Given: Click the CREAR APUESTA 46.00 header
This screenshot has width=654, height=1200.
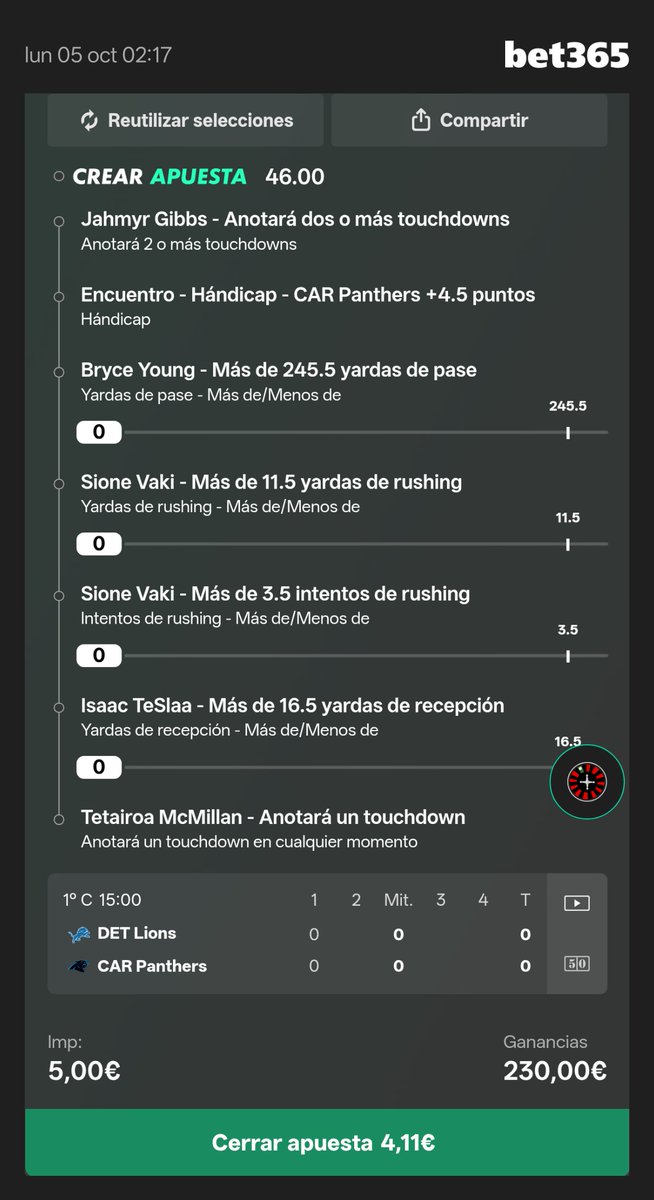Looking at the screenshot, I should [198, 177].
